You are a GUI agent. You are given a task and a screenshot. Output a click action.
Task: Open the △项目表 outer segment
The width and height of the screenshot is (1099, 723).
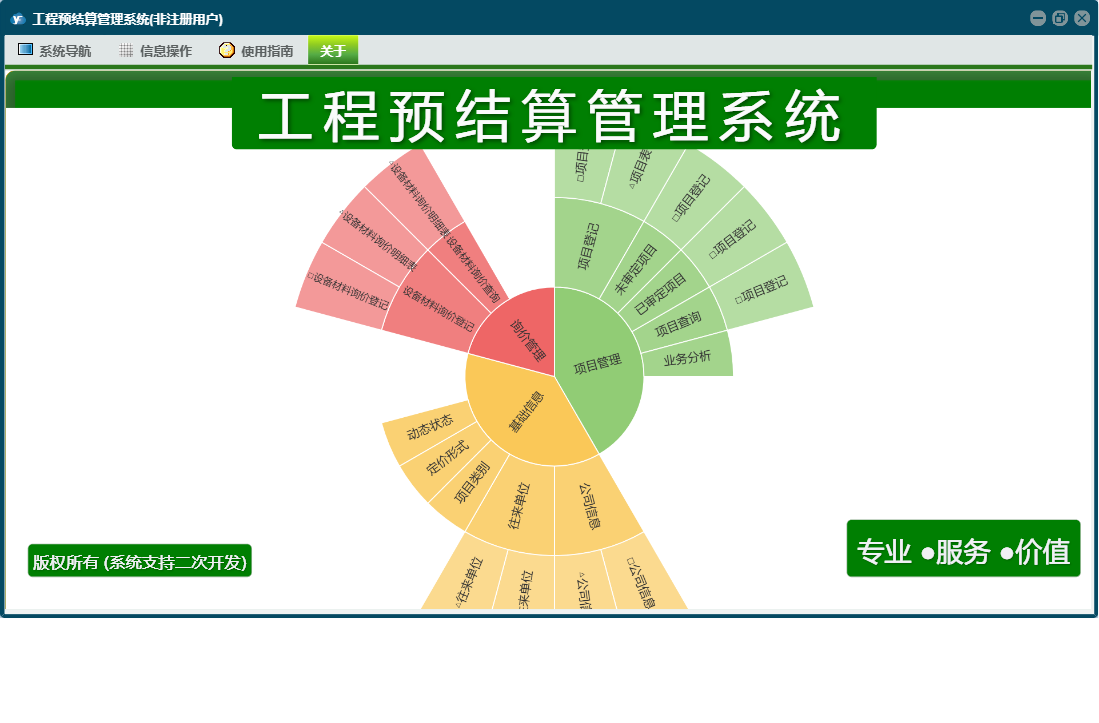641,174
